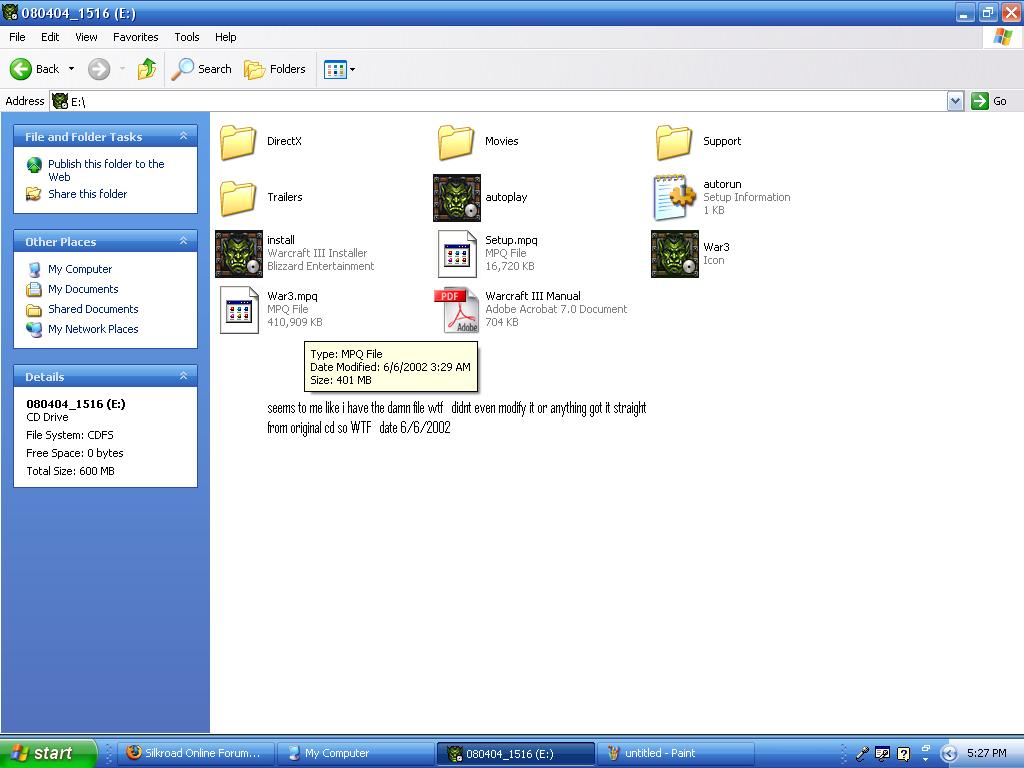Open My Documents link
1024x768 pixels.
[83, 289]
